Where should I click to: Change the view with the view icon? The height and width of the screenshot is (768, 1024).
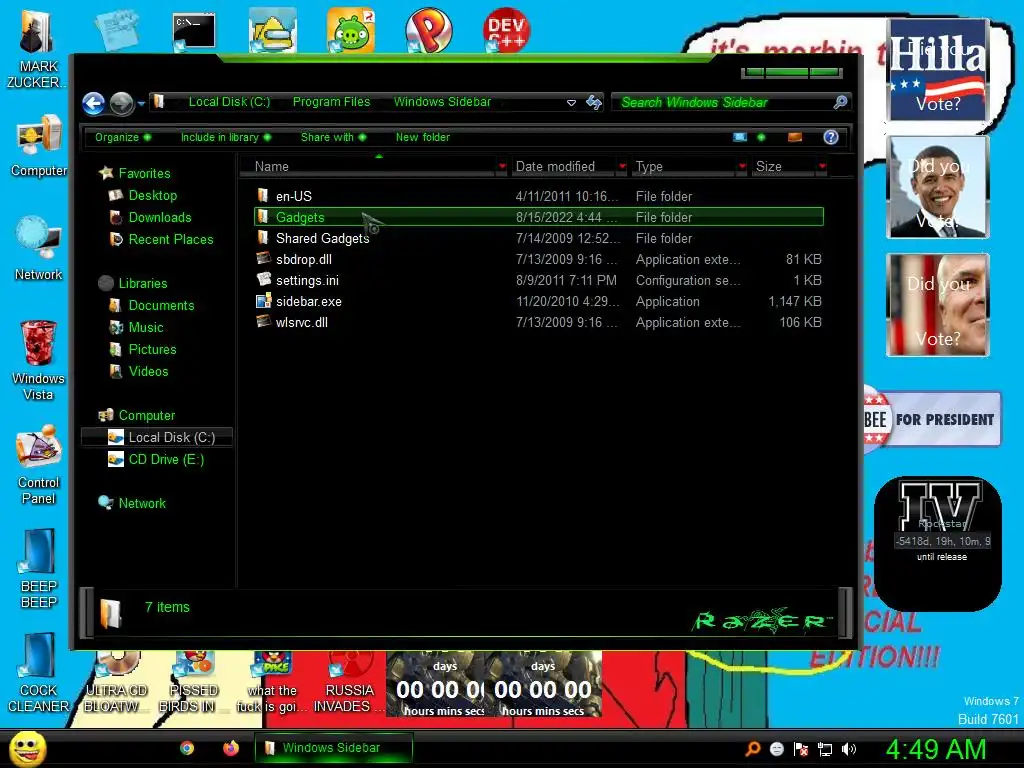[x=740, y=137]
